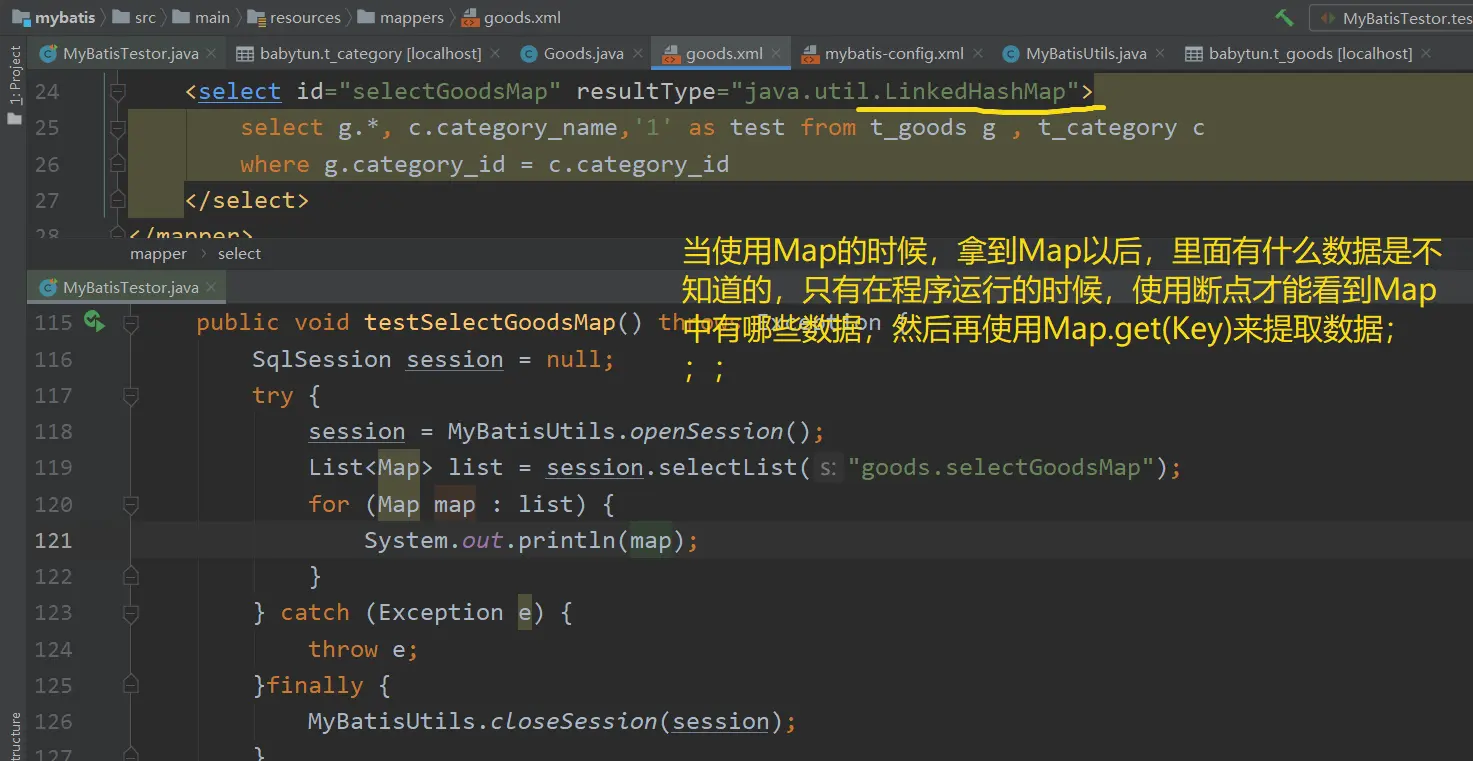The height and width of the screenshot is (761, 1473).
Task: Fold the try block at line 117
Action: (x=130, y=396)
